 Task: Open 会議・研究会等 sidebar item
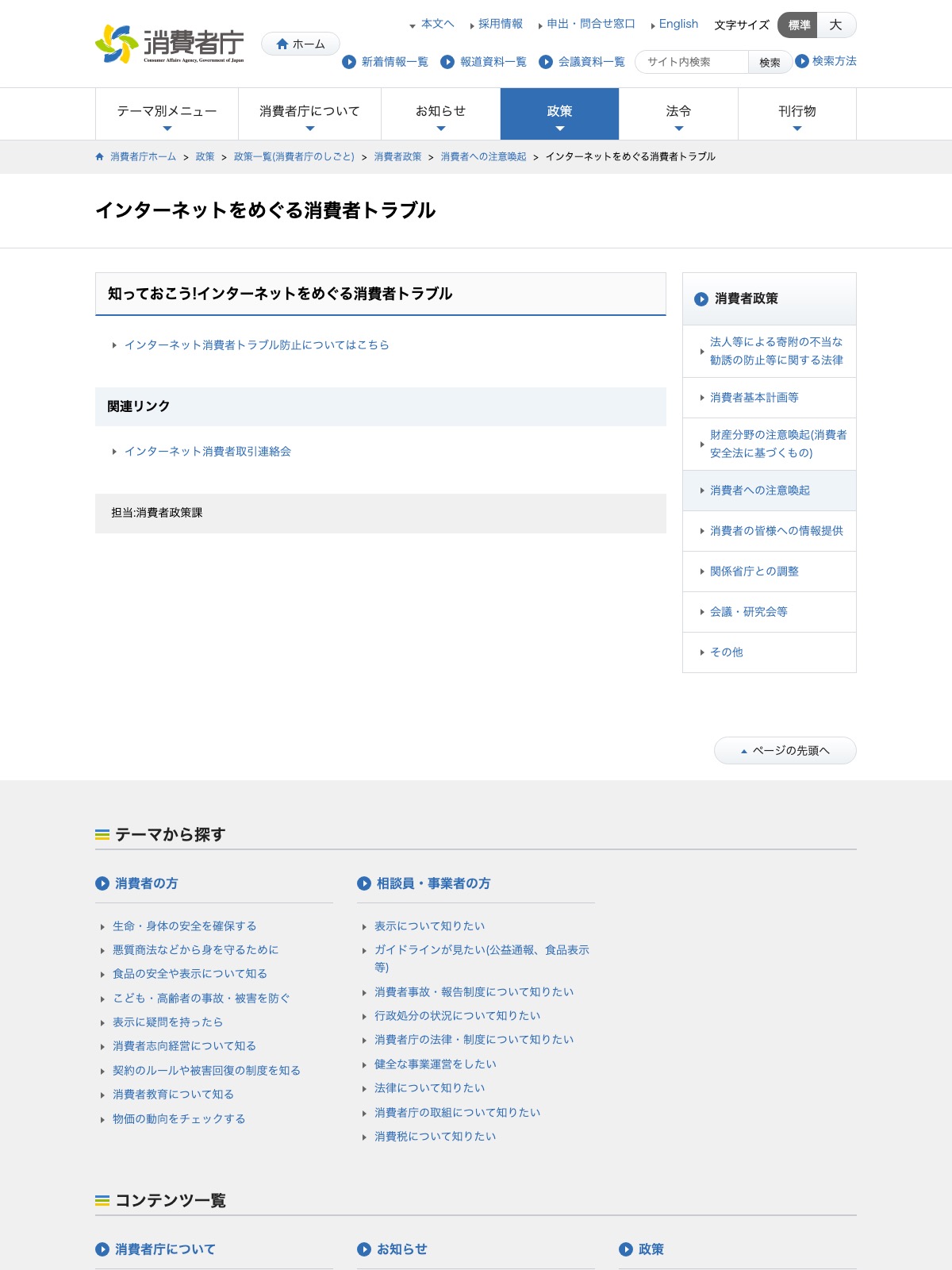[770, 612]
